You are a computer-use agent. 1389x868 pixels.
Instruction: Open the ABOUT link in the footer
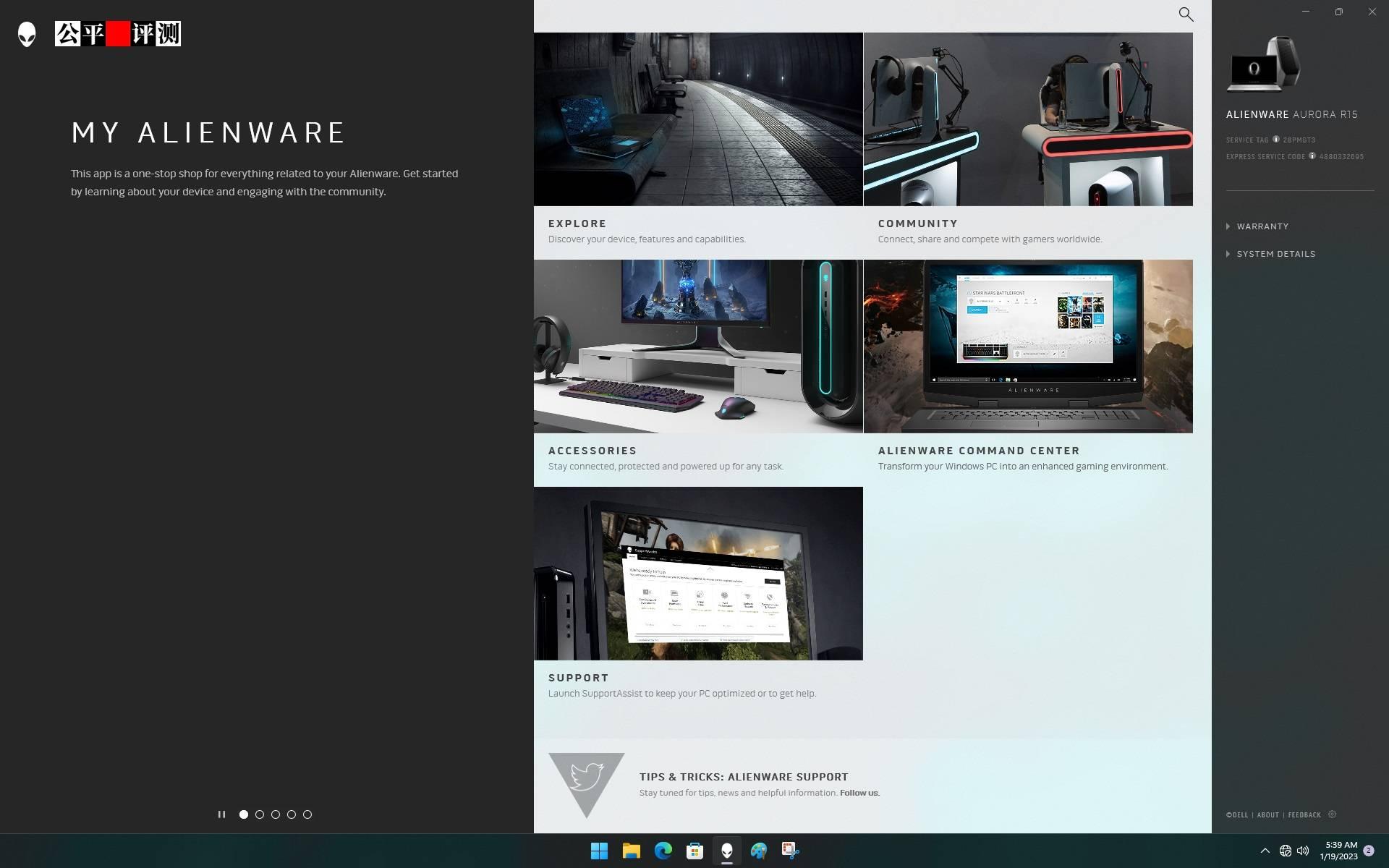click(1268, 814)
